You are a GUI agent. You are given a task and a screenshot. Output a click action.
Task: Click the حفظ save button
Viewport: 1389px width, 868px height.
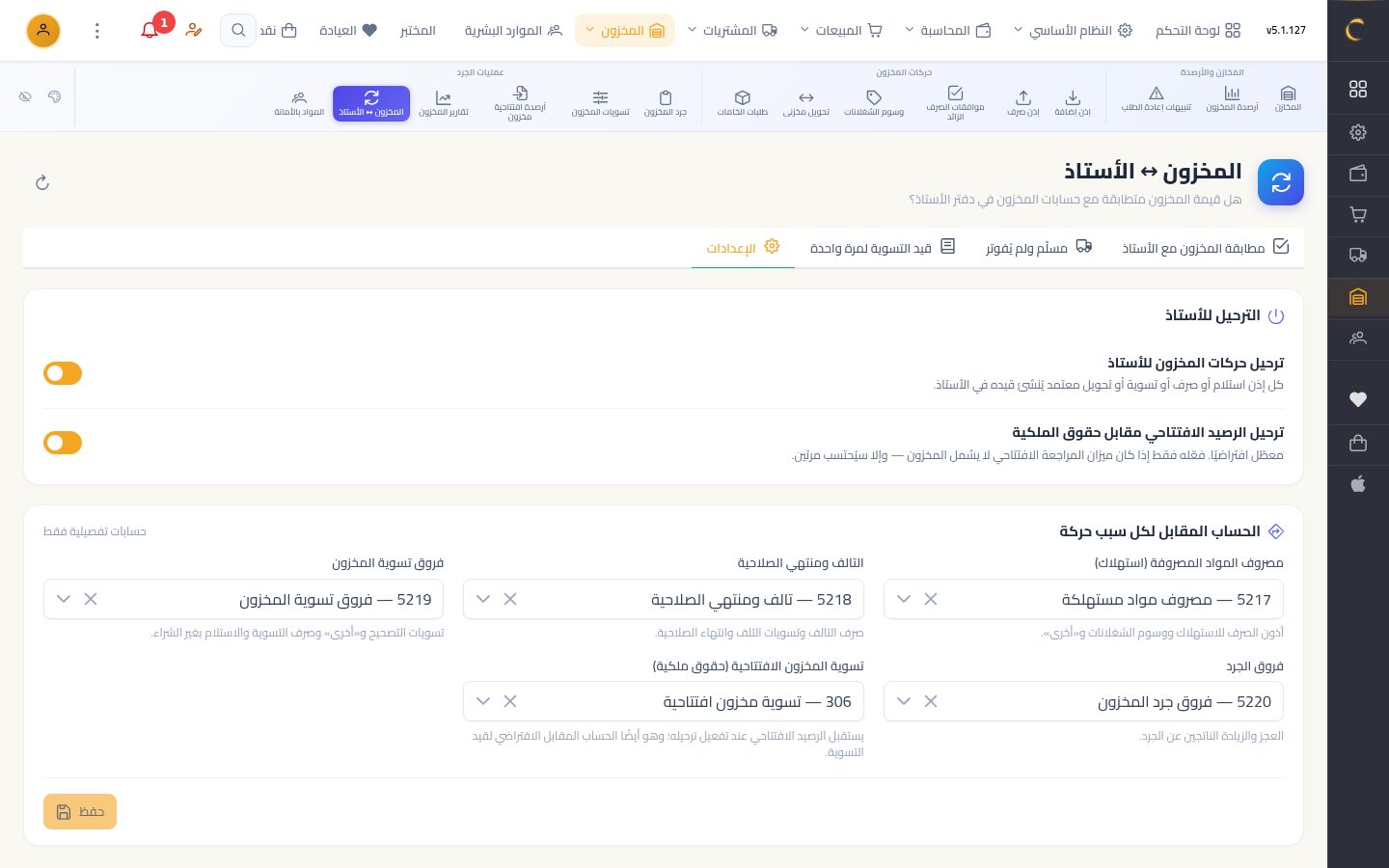click(x=80, y=812)
